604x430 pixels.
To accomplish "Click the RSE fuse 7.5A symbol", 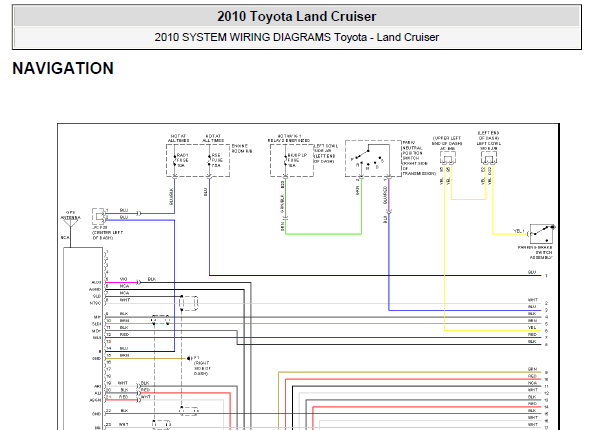I will 209,160.
